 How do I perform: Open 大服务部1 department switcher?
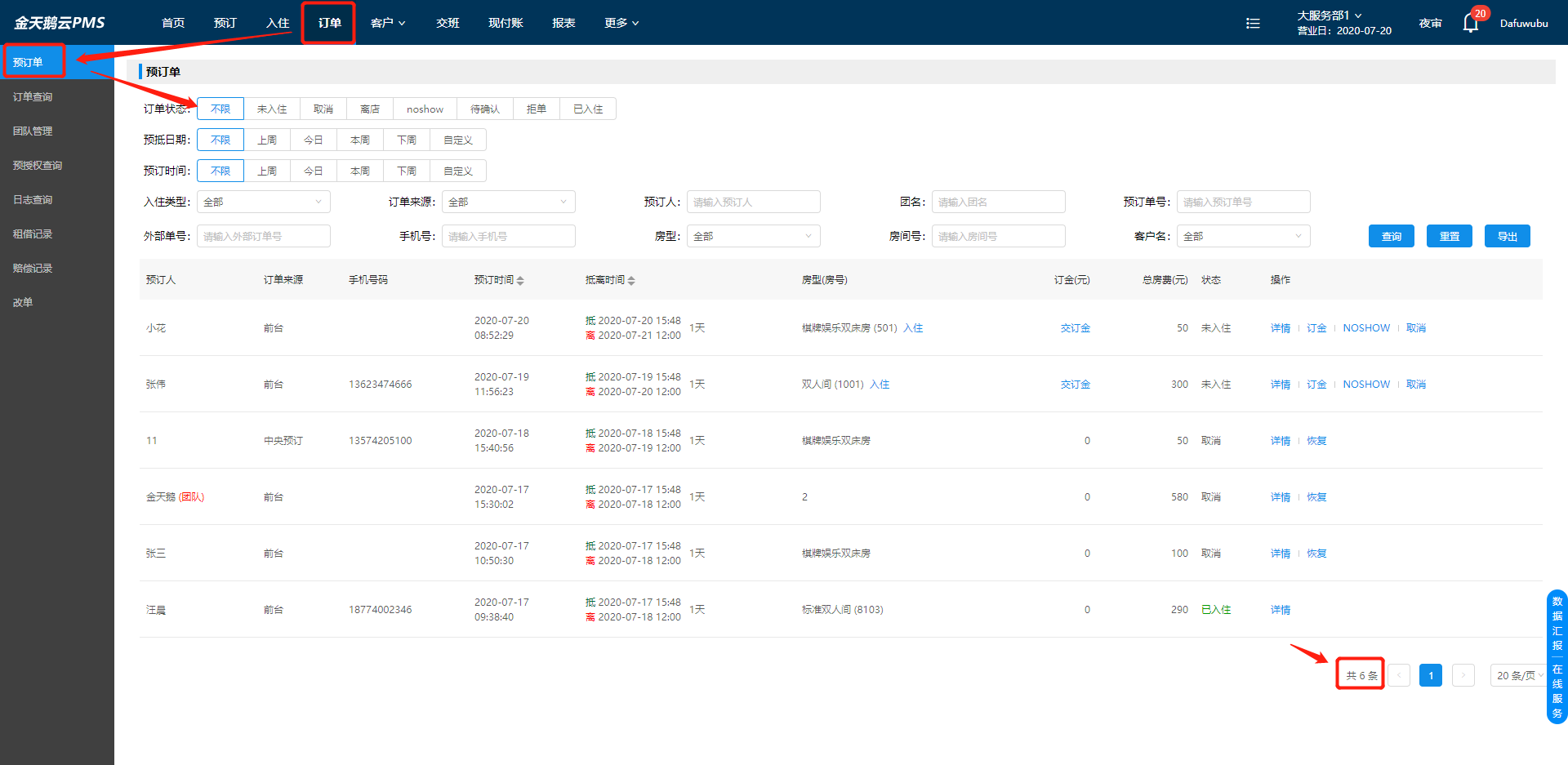click(x=1330, y=16)
